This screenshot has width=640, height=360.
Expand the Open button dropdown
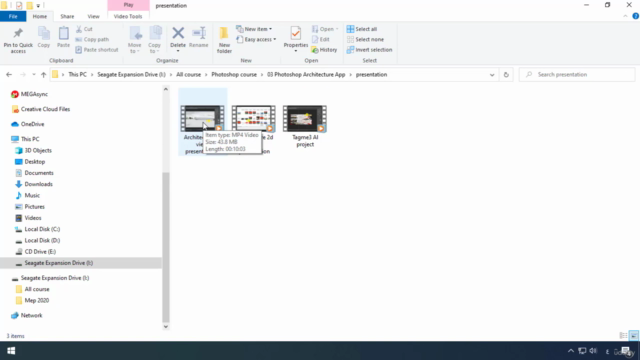click(337, 29)
